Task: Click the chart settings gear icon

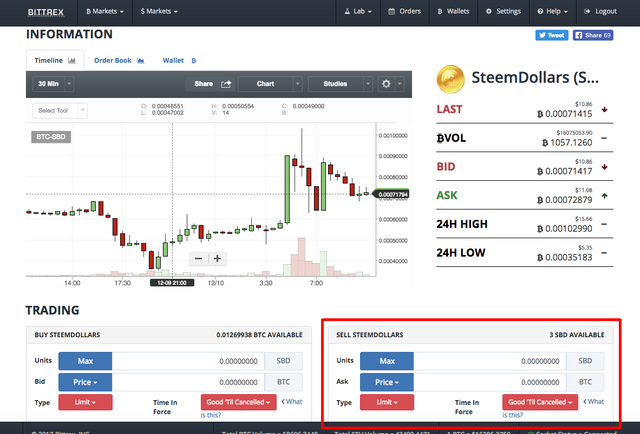Action: 386,84
